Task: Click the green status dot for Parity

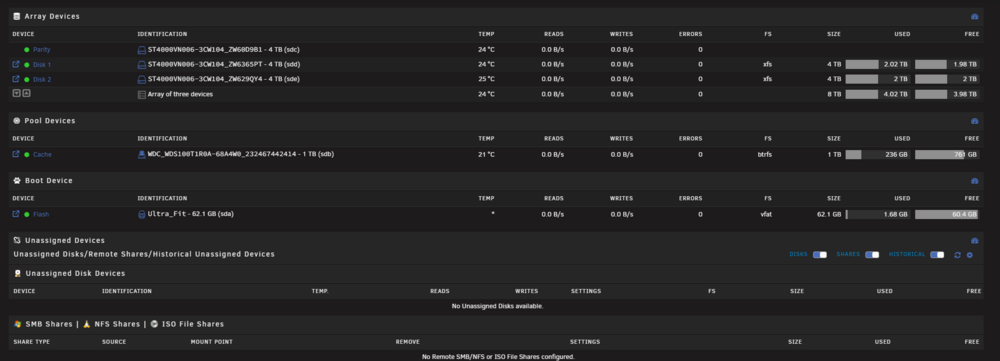Action: pyautogui.click(x=27, y=50)
